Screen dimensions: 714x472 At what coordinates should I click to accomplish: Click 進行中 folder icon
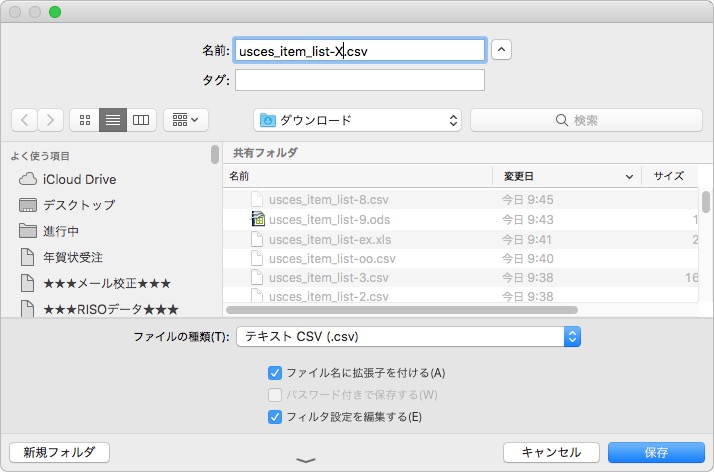click(28, 231)
